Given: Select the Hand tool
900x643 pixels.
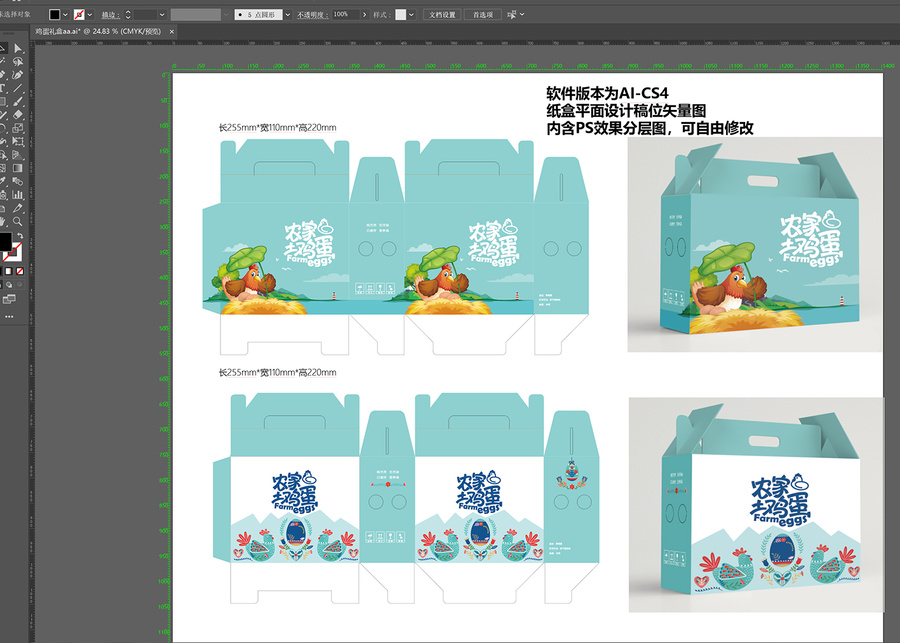Looking at the screenshot, I should tap(3, 221).
